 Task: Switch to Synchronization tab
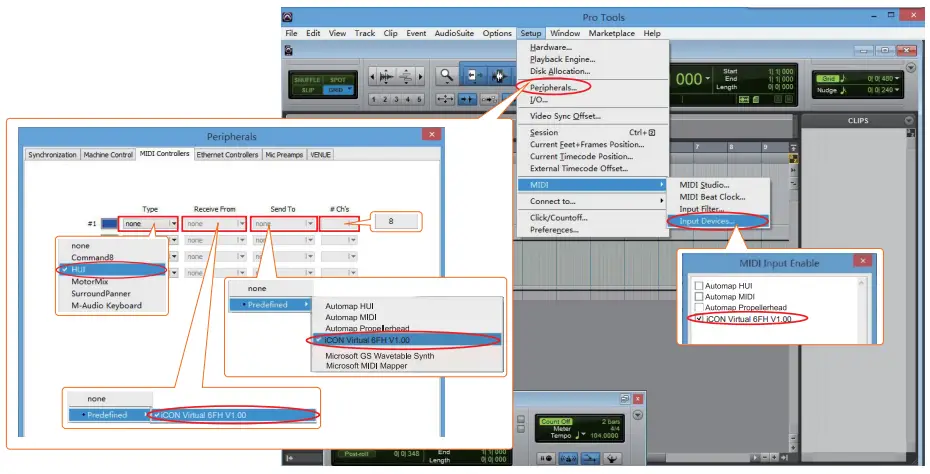(x=52, y=155)
